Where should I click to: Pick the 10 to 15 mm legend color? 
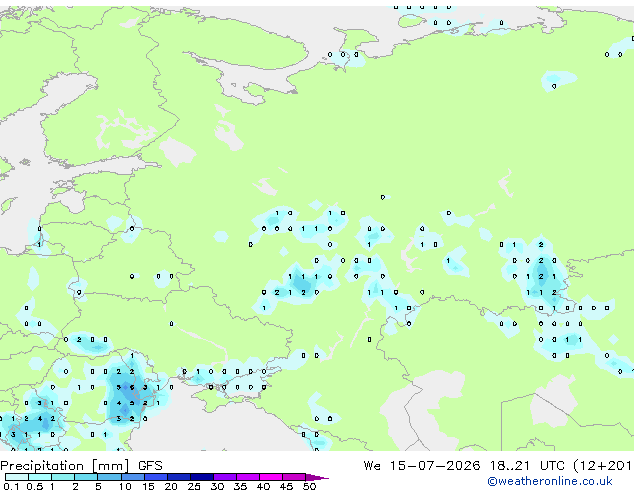coord(133,477)
